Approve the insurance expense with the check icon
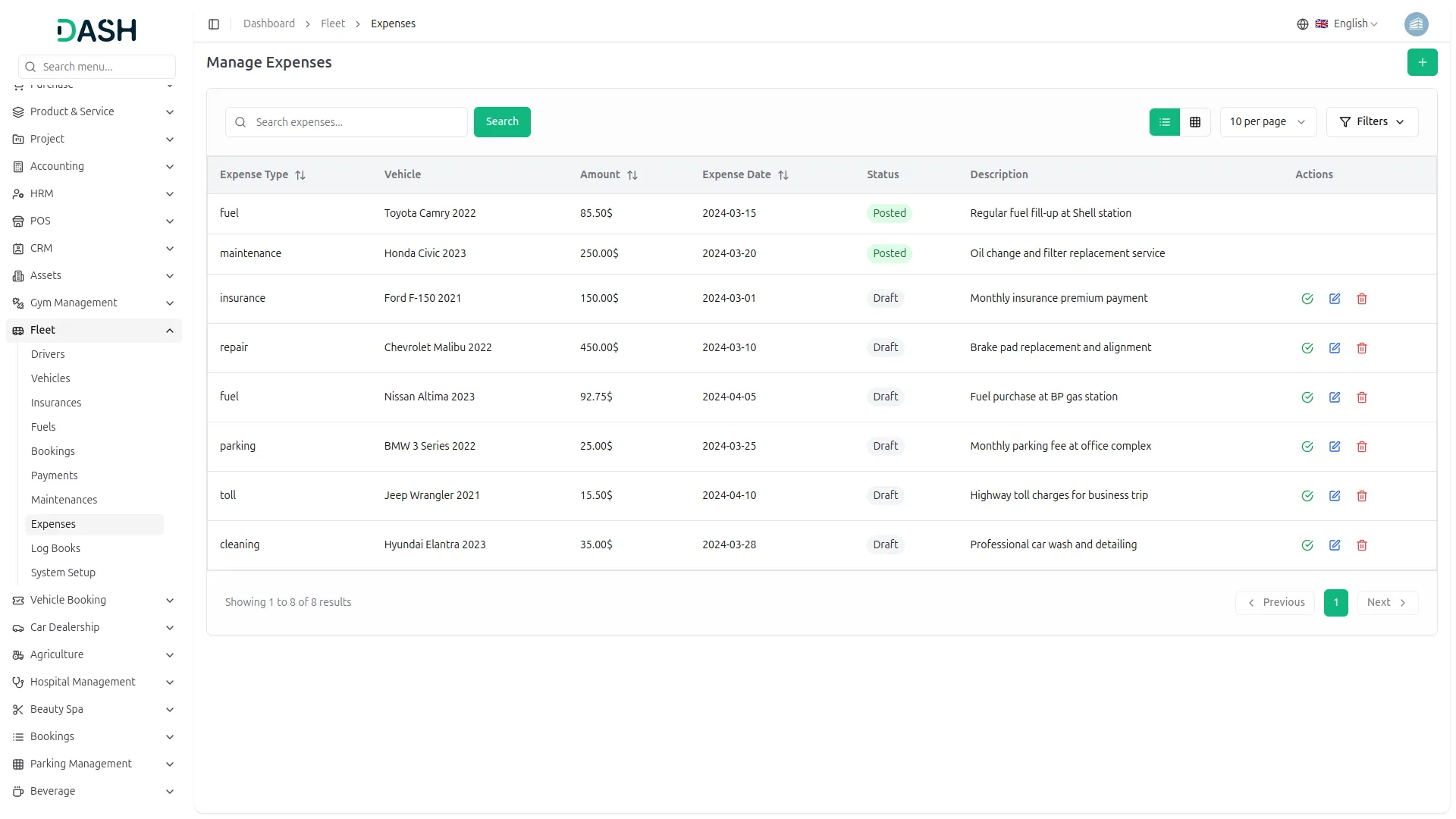 tap(1307, 299)
